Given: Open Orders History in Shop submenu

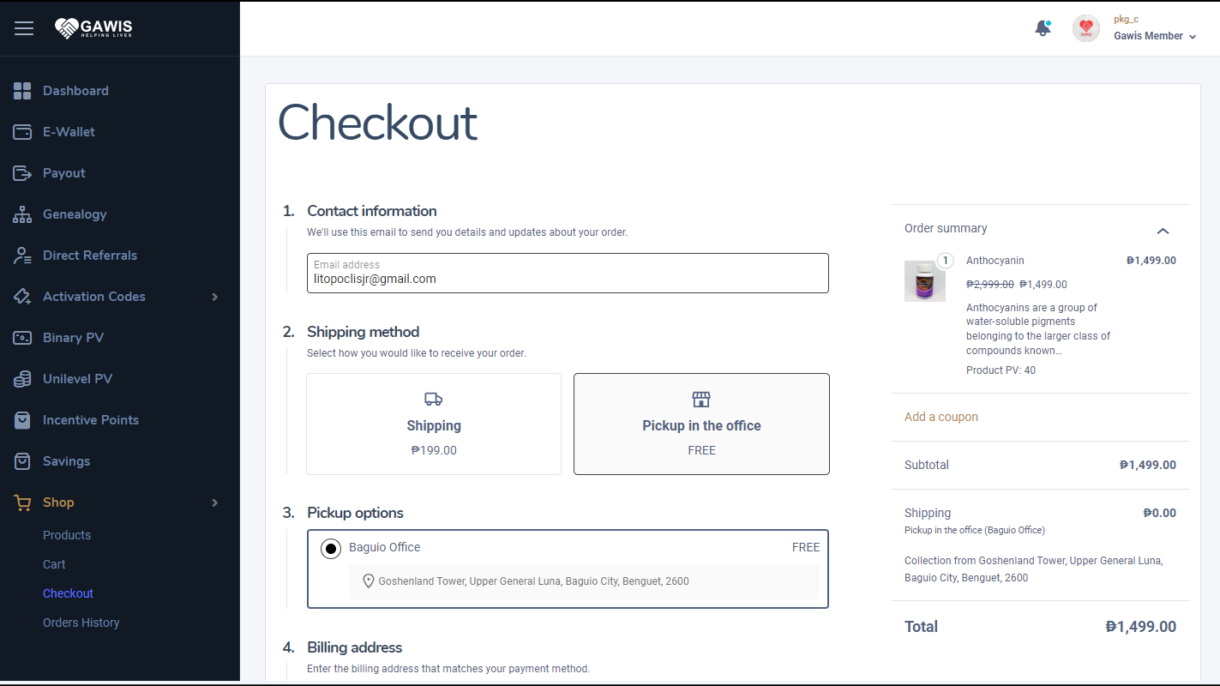Looking at the screenshot, I should click(81, 622).
